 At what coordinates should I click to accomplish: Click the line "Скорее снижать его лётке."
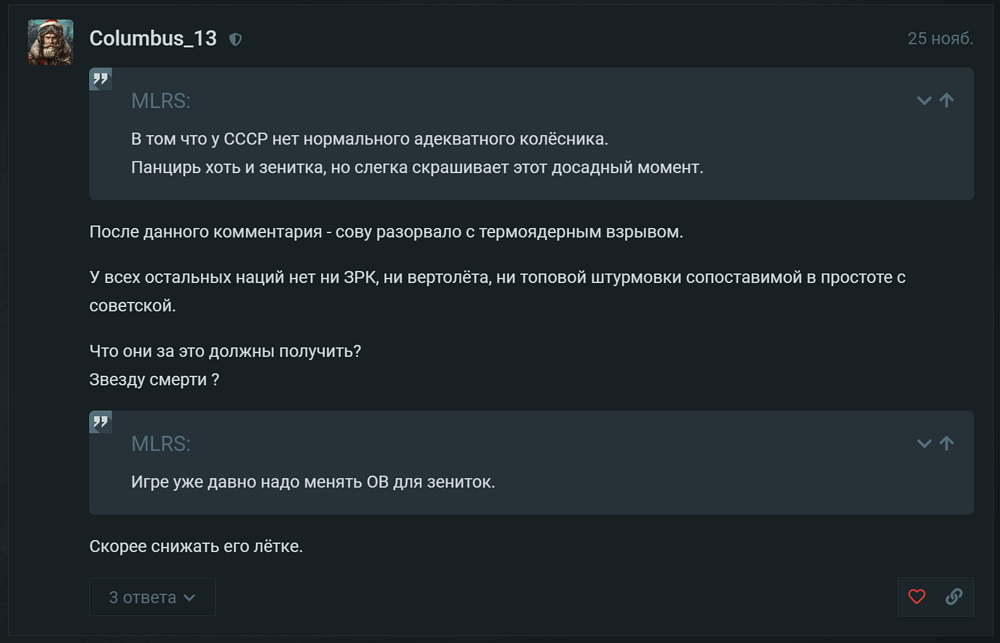195,546
